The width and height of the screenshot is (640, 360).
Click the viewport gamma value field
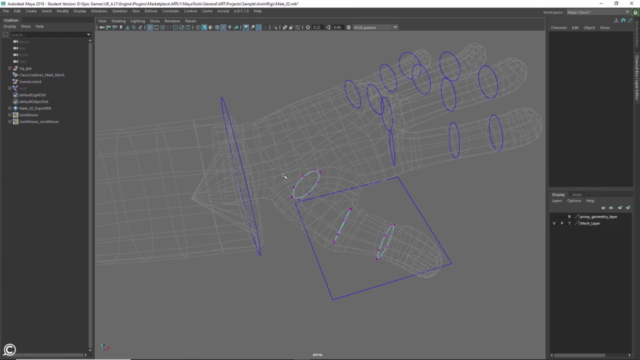click(337, 27)
